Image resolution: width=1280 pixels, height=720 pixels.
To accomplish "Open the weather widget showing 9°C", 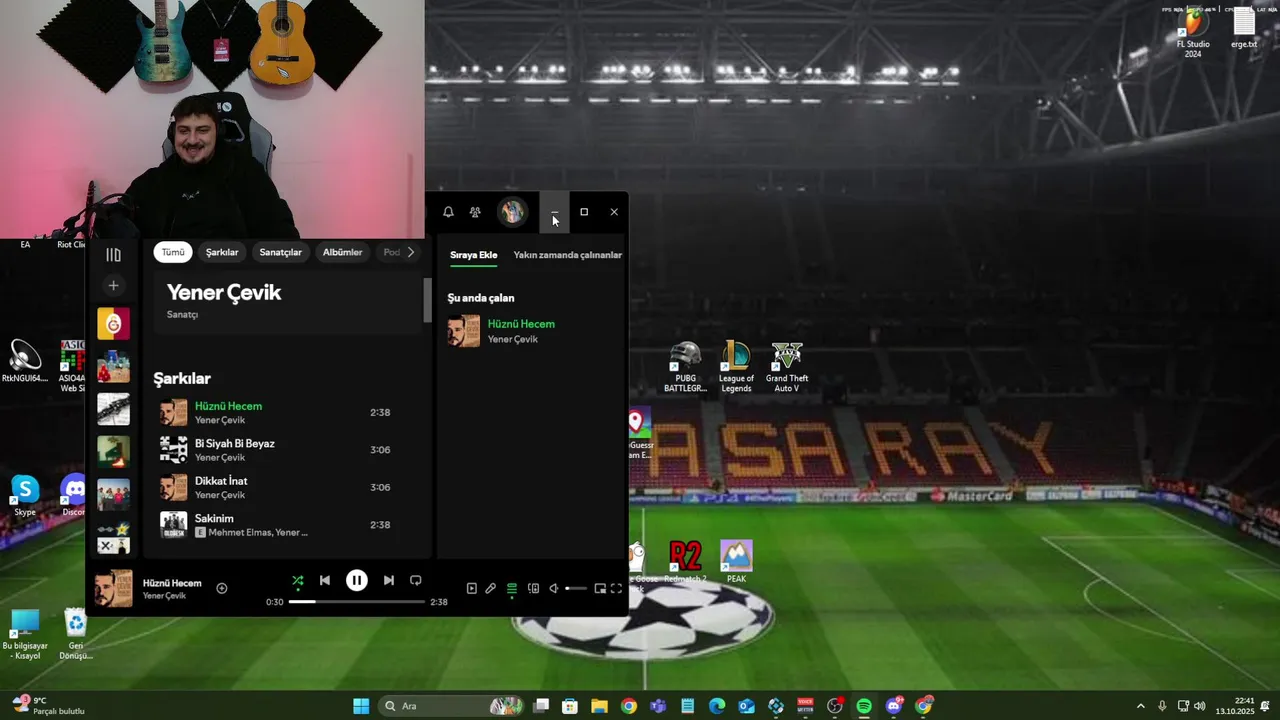I will pos(48,706).
